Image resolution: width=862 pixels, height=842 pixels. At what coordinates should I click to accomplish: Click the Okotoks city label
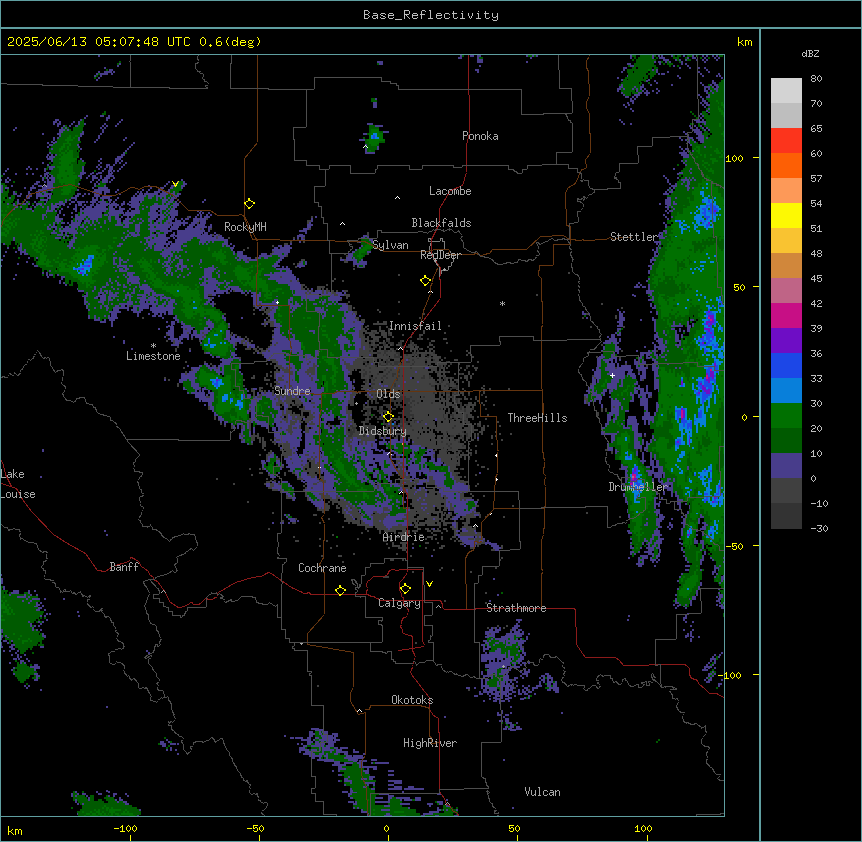point(412,700)
